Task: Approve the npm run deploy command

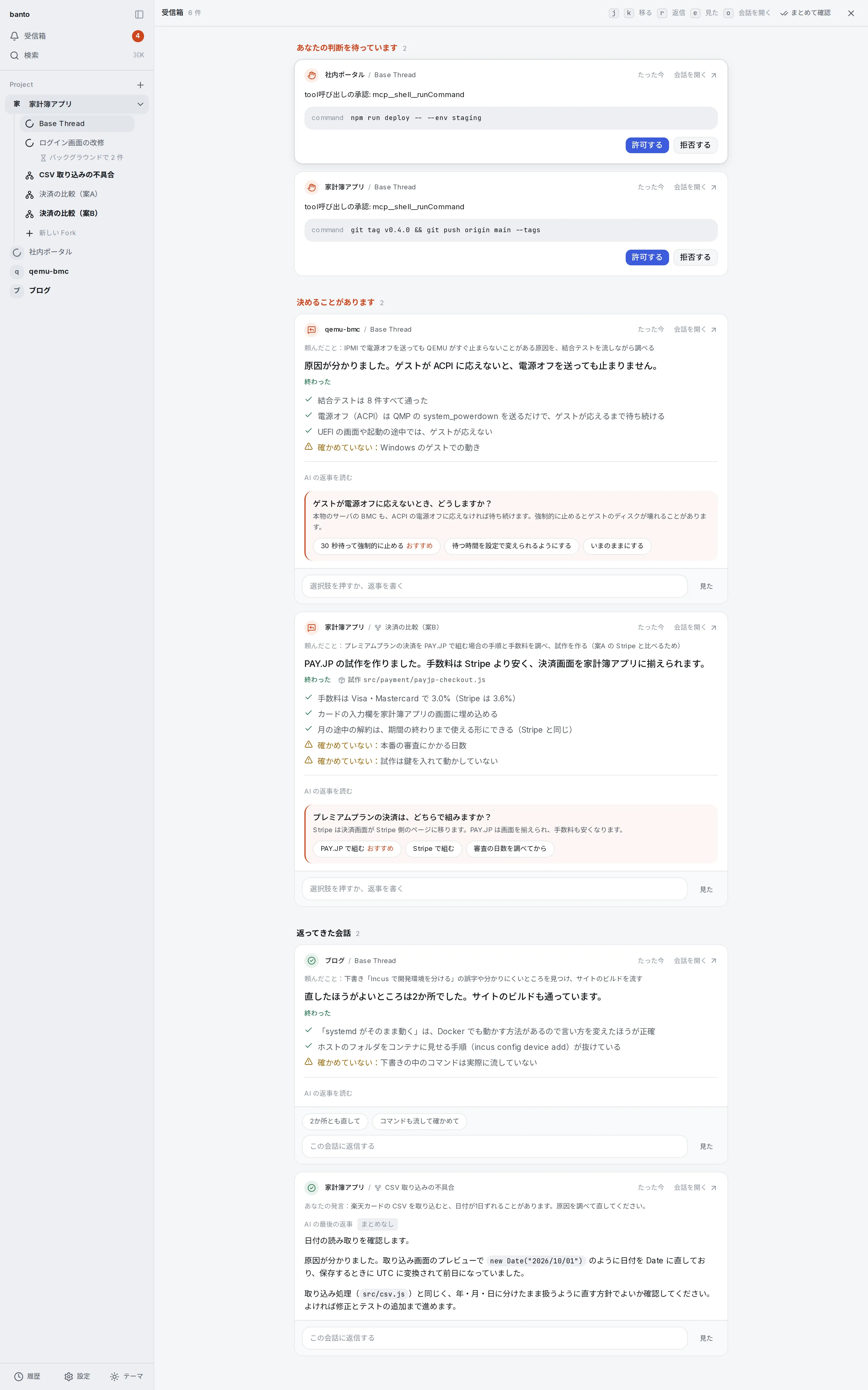Action: tap(647, 145)
